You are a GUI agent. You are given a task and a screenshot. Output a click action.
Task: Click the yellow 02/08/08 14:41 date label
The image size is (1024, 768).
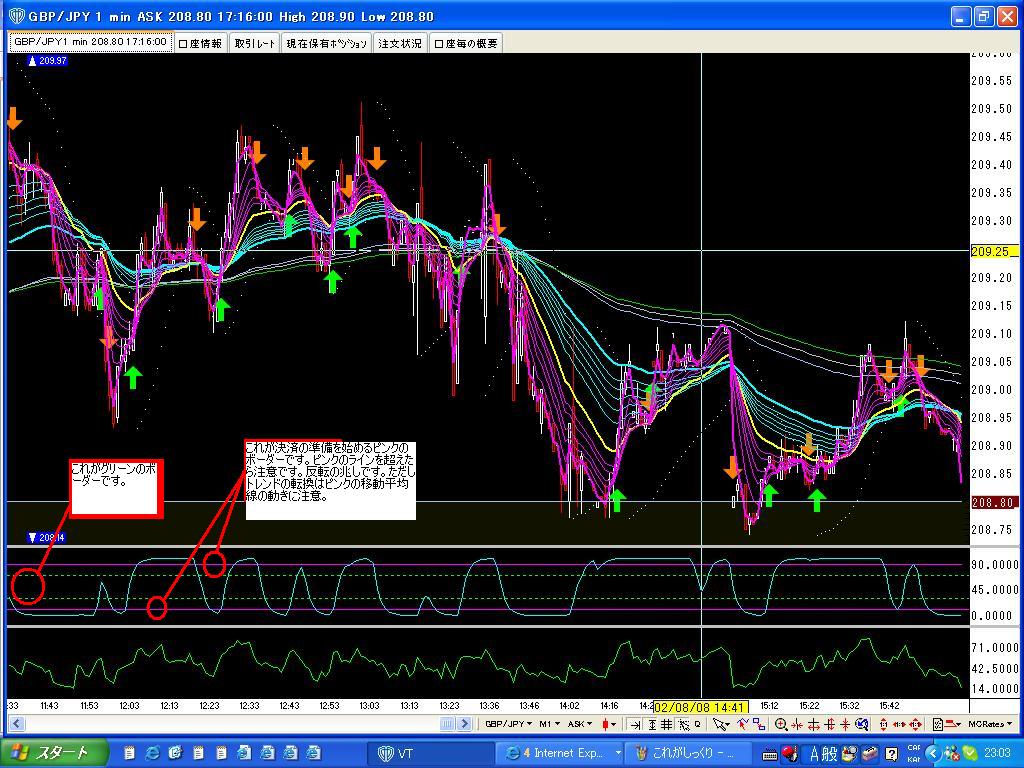(x=700, y=707)
